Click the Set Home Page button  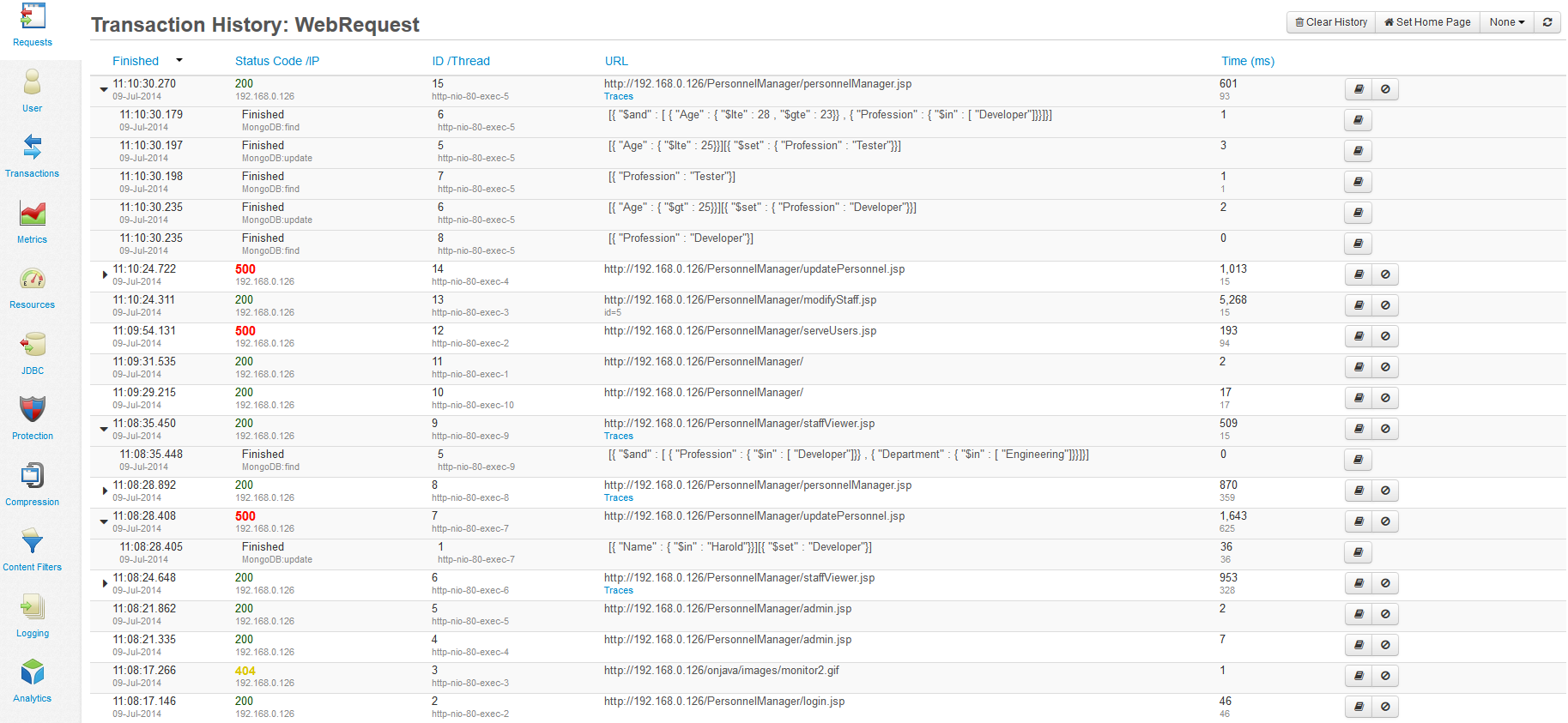[1427, 22]
